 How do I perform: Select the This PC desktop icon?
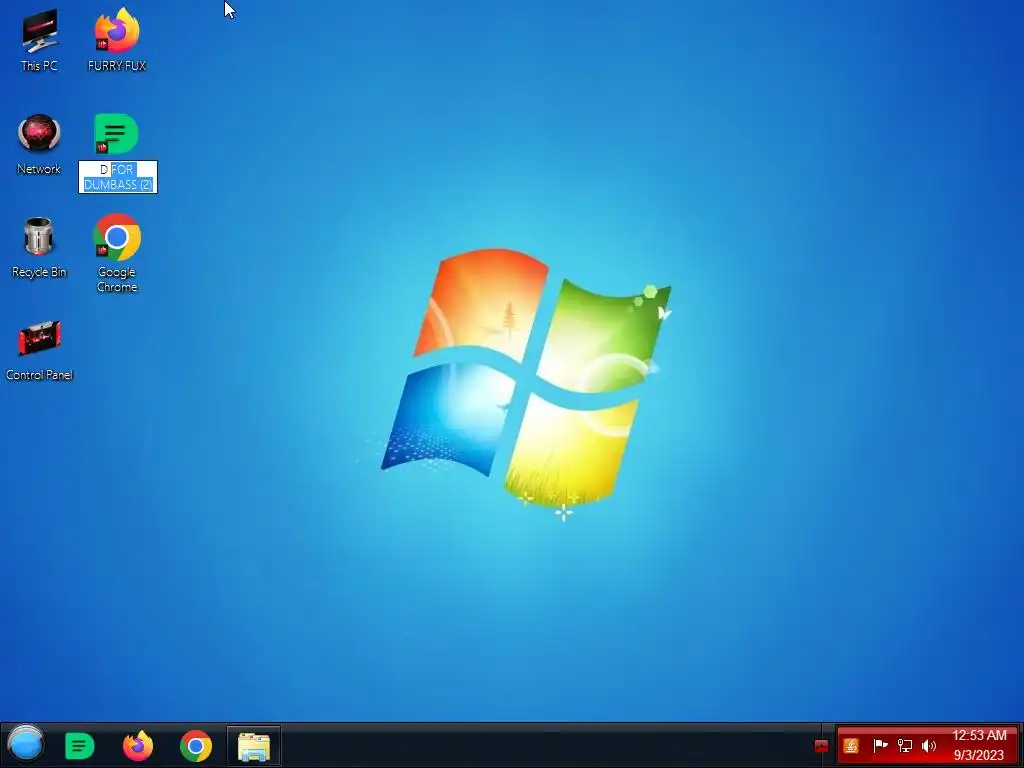pos(39,39)
